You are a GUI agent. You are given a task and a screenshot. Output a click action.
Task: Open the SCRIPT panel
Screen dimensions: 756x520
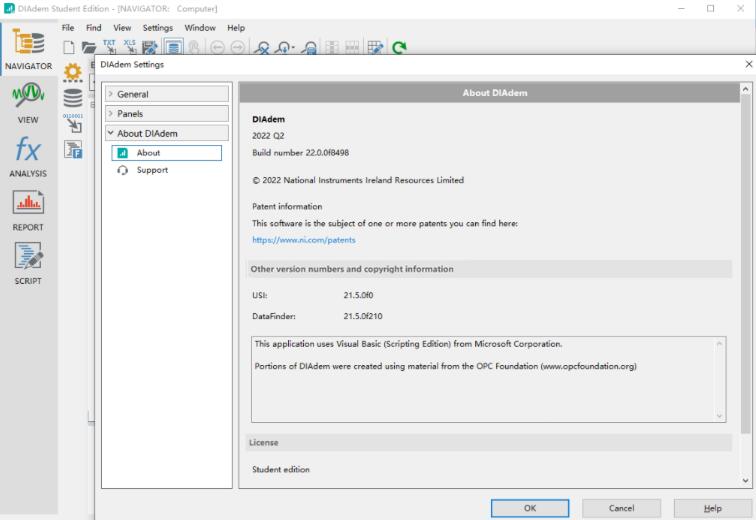click(28, 264)
